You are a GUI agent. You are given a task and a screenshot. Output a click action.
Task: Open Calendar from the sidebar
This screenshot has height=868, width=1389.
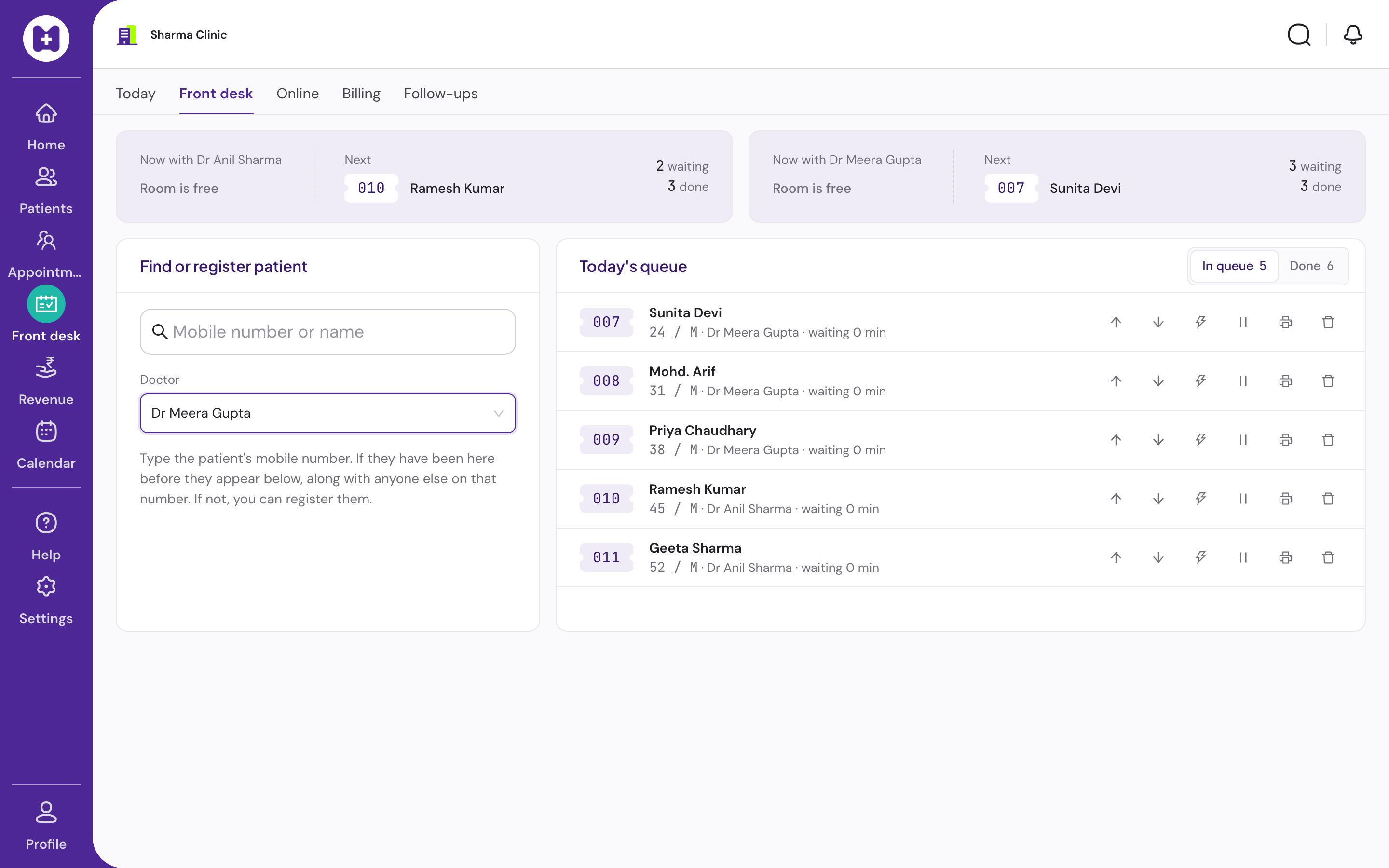[46, 445]
